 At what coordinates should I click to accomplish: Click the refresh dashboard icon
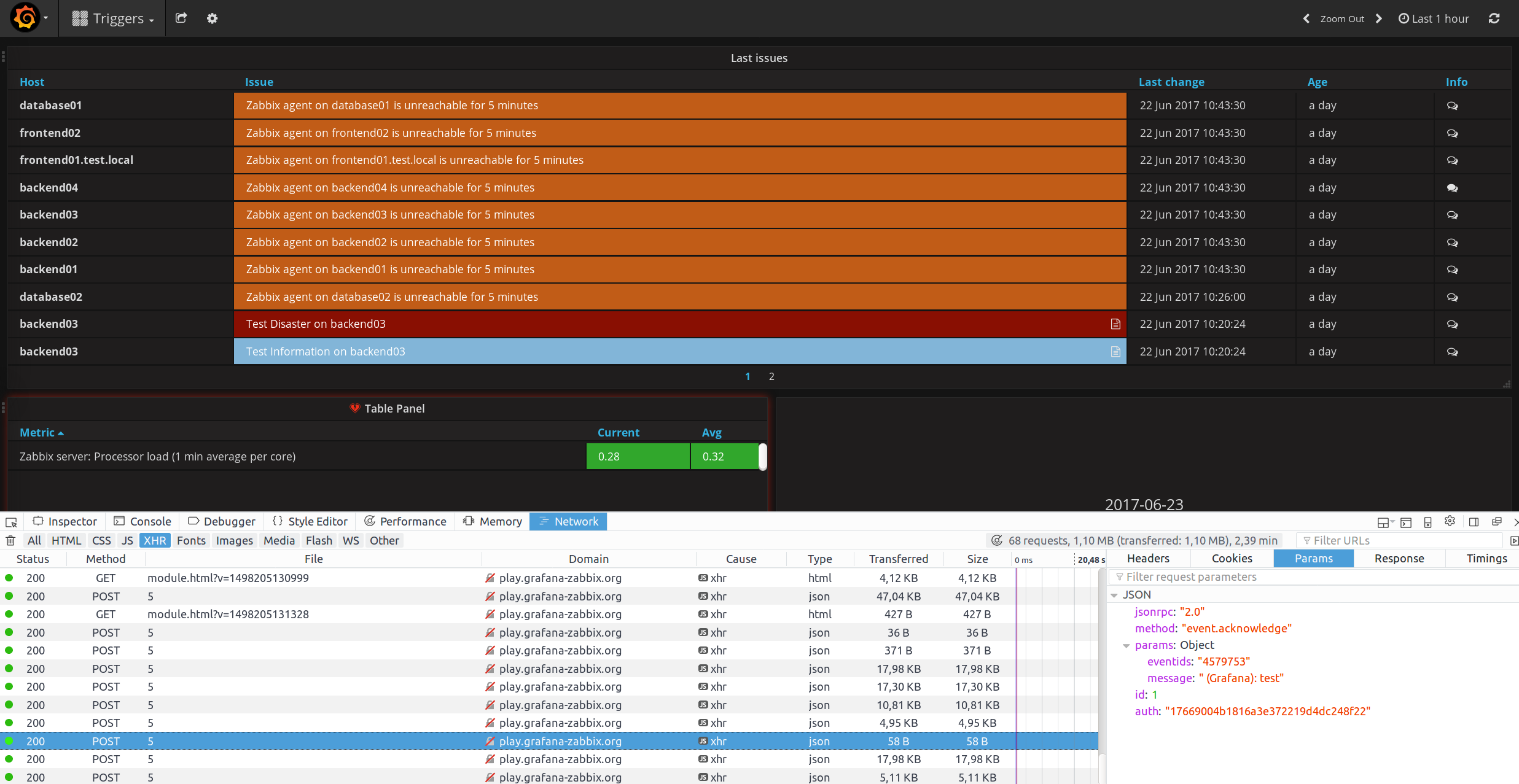1494,18
